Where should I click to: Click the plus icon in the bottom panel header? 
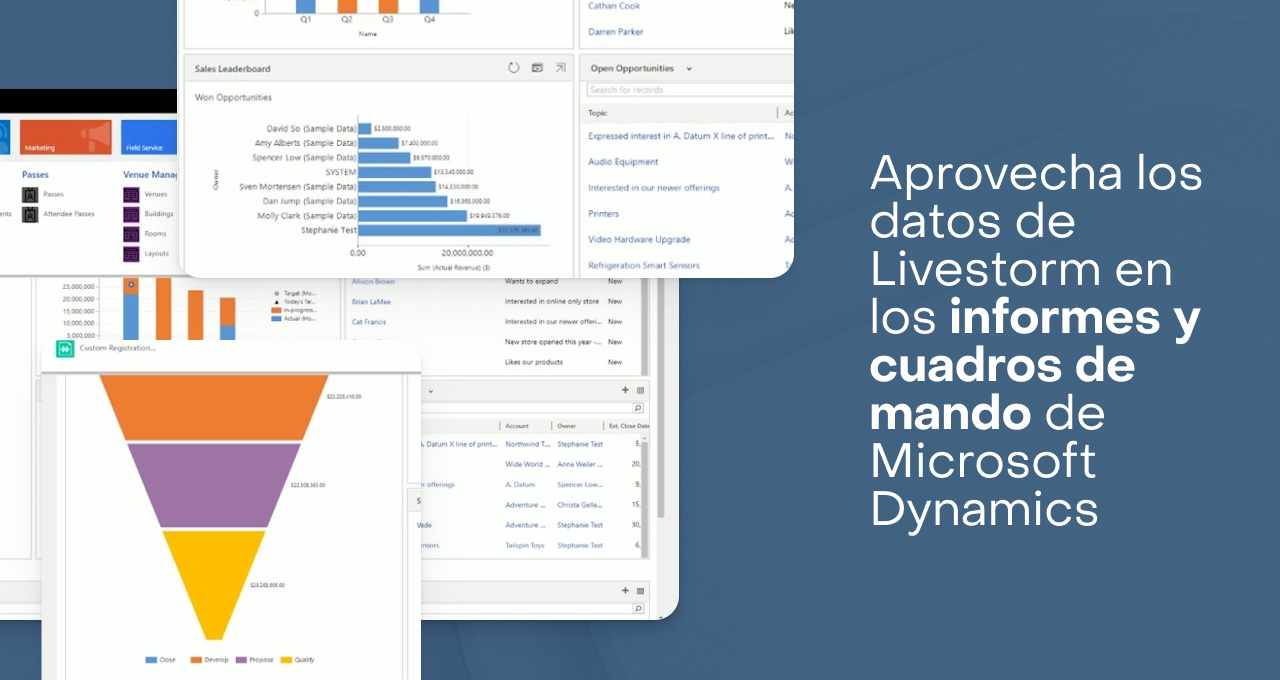(626, 591)
